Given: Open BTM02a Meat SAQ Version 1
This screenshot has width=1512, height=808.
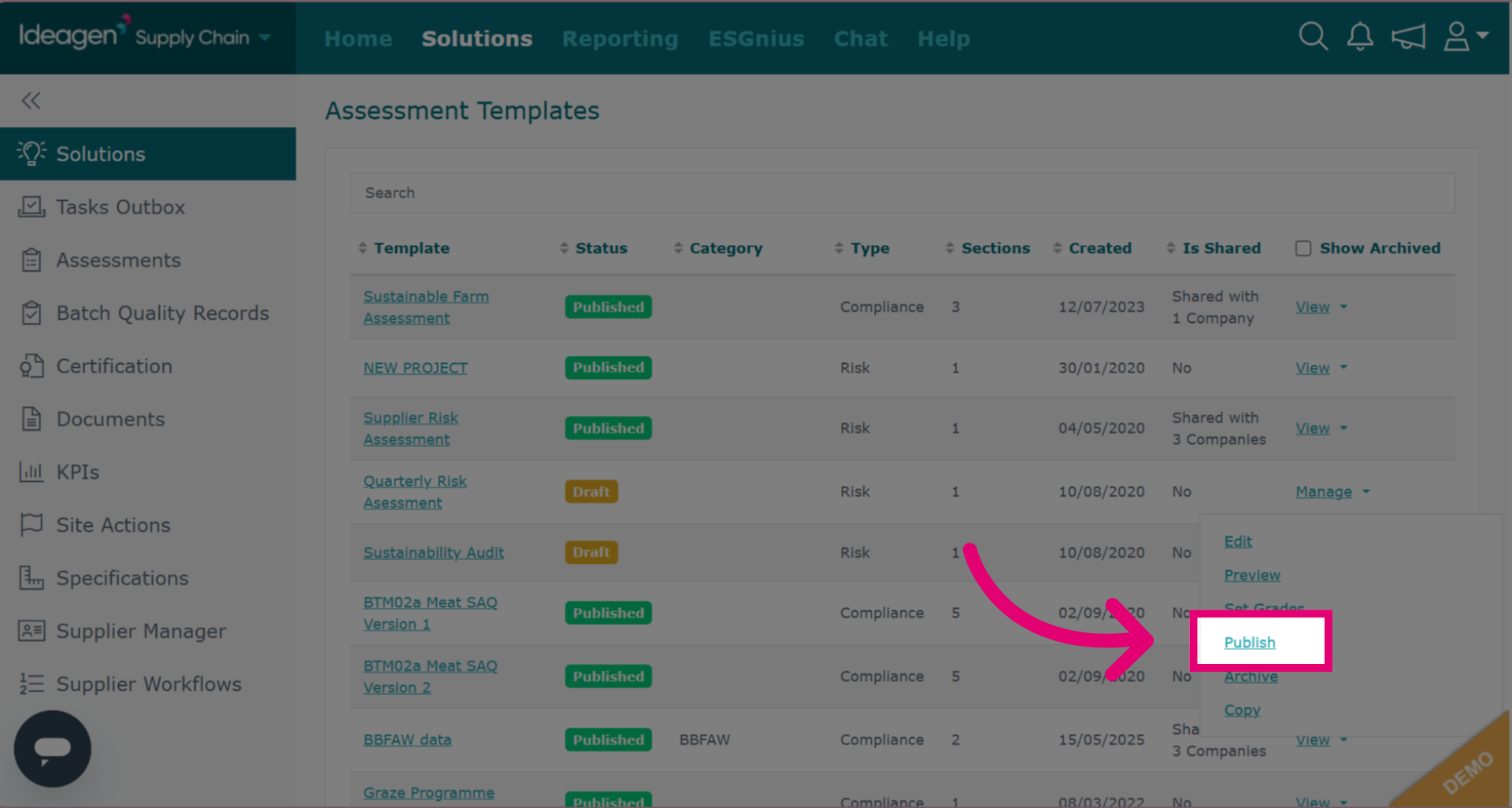Looking at the screenshot, I should (x=430, y=613).
